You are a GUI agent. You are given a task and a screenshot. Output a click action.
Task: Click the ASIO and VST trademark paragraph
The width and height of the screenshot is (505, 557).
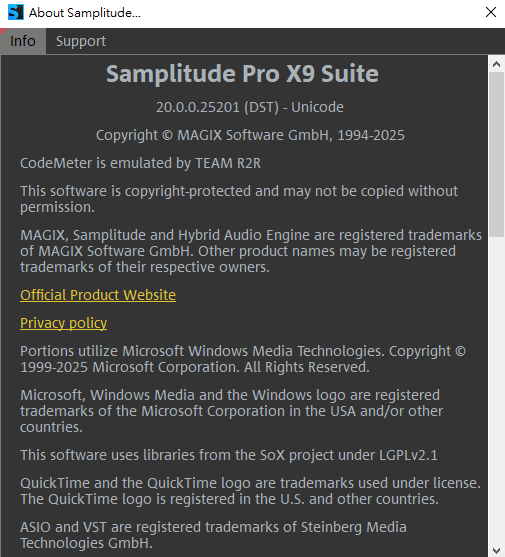point(213,535)
